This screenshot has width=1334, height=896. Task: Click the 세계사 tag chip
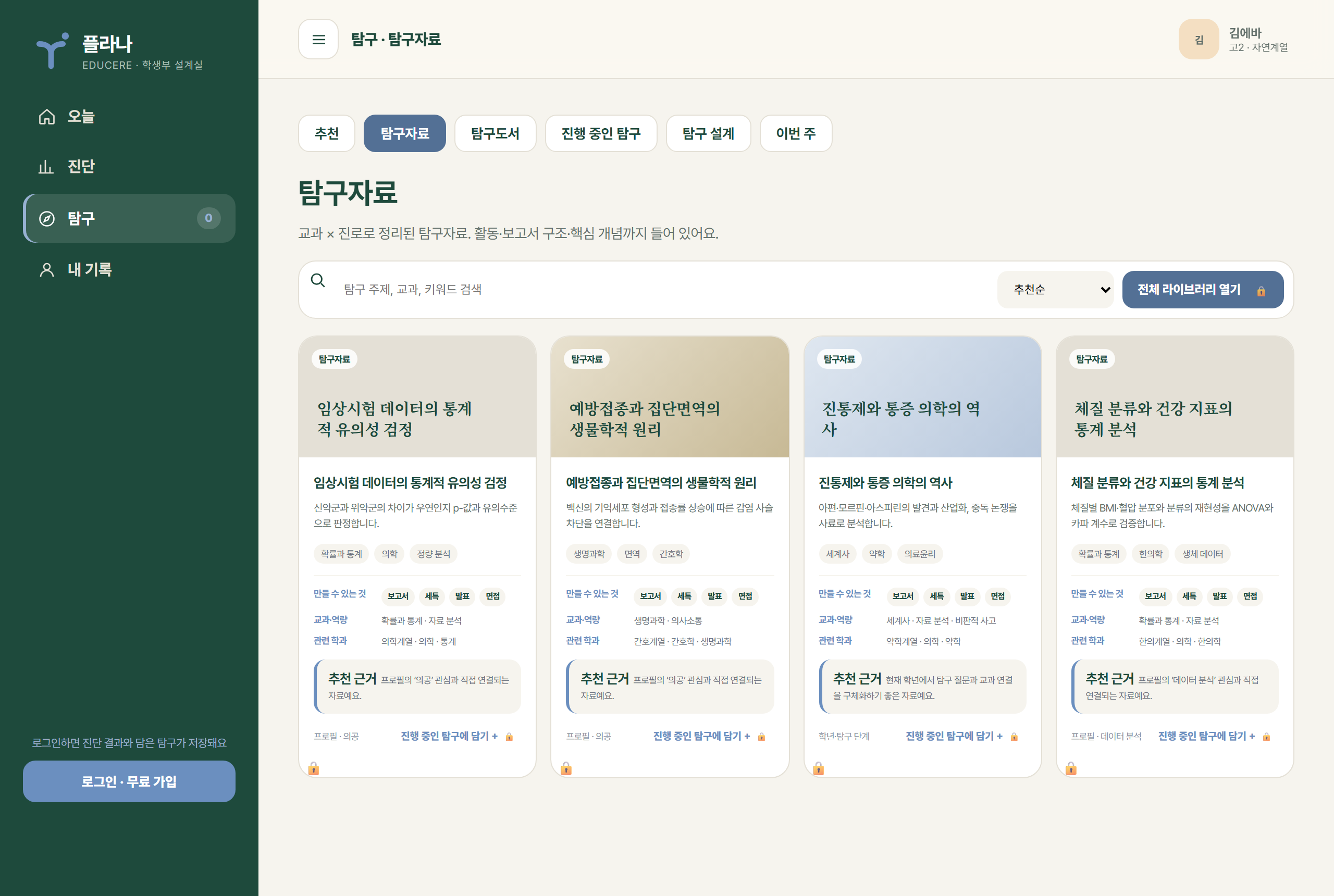click(838, 554)
